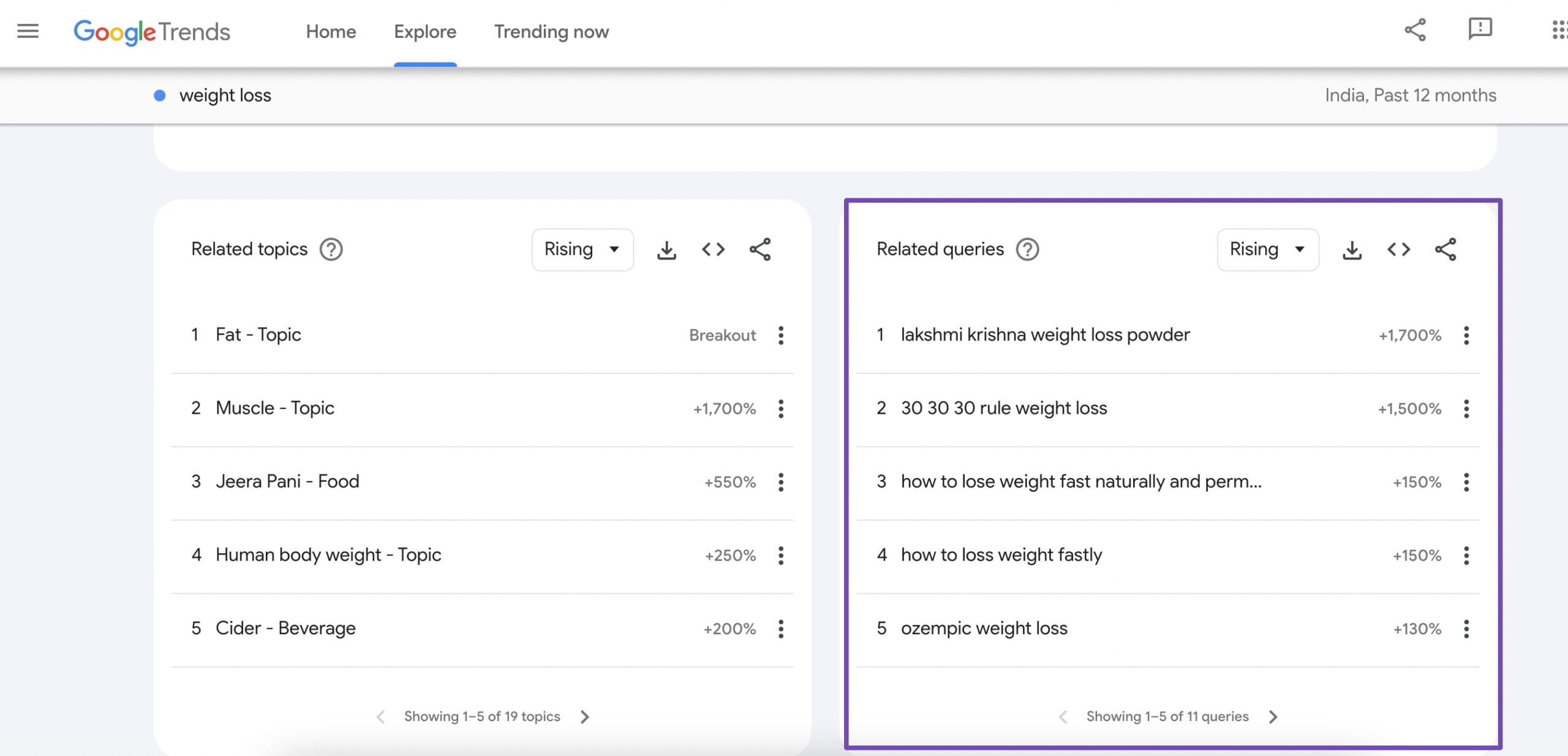The image size is (1568, 756).
Task: Expand Rising dropdown in Related topics
Action: click(582, 250)
